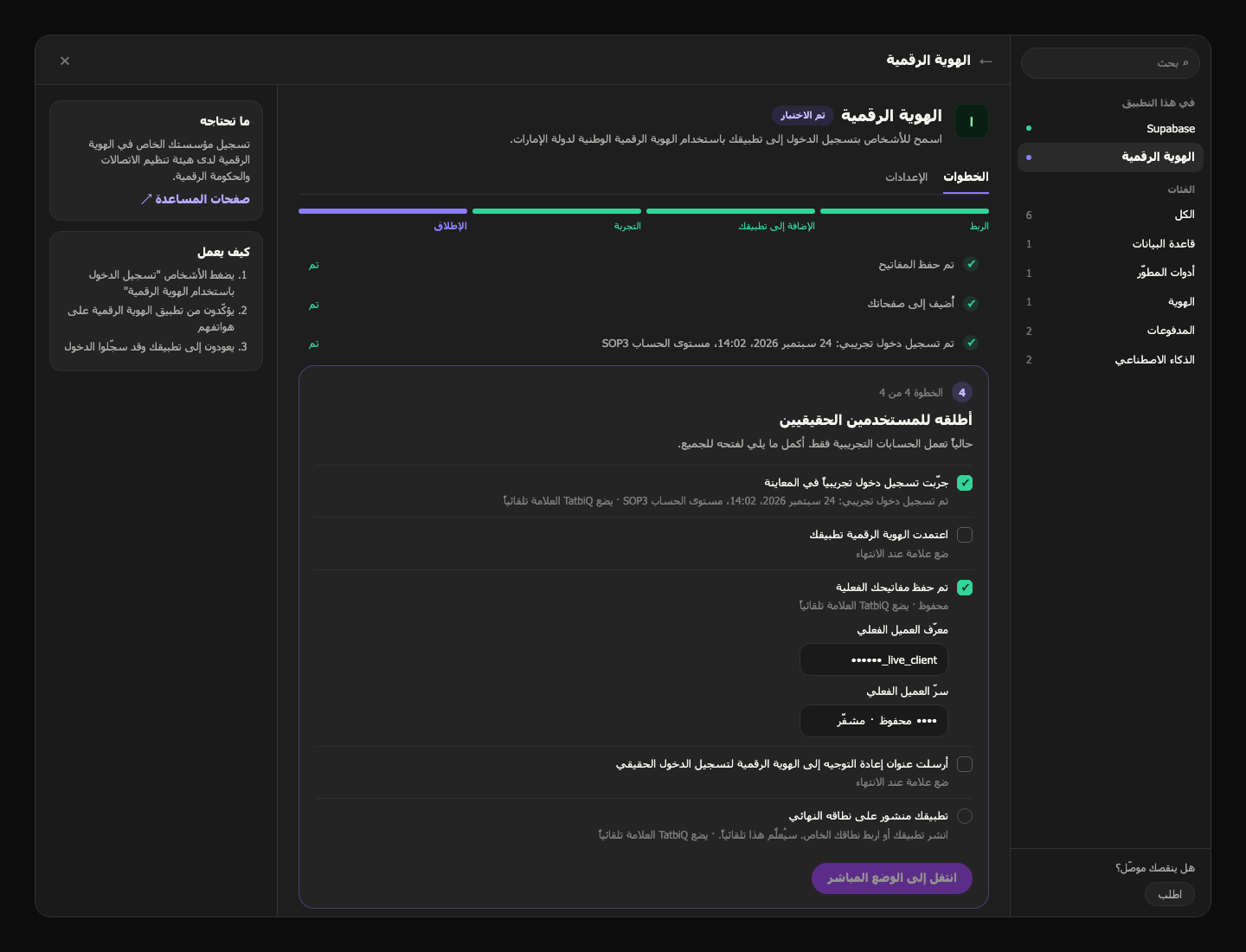Click the التجربة progress step label
The width and height of the screenshot is (1246, 952).
pos(627,226)
